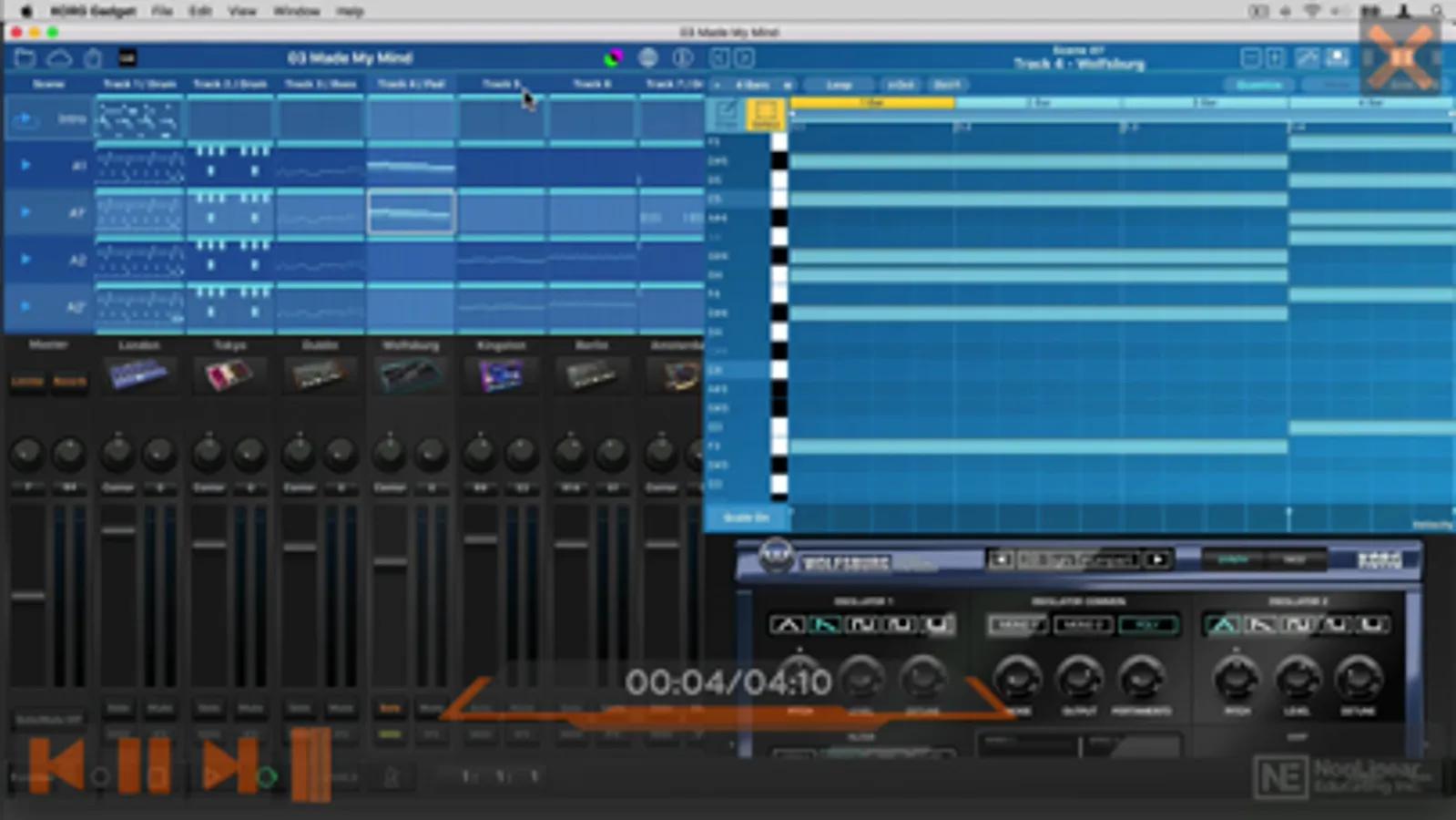Select the Track 3 Bass column header

(x=321, y=84)
